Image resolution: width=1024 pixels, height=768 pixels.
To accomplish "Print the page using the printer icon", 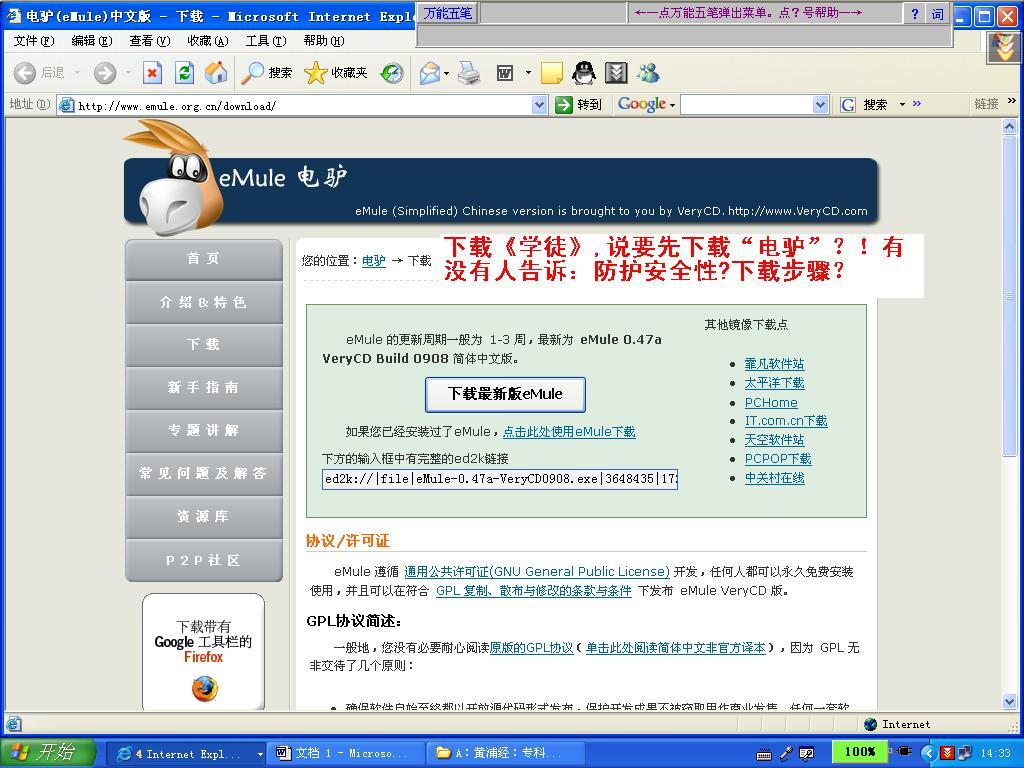I will click(x=469, y=72).
